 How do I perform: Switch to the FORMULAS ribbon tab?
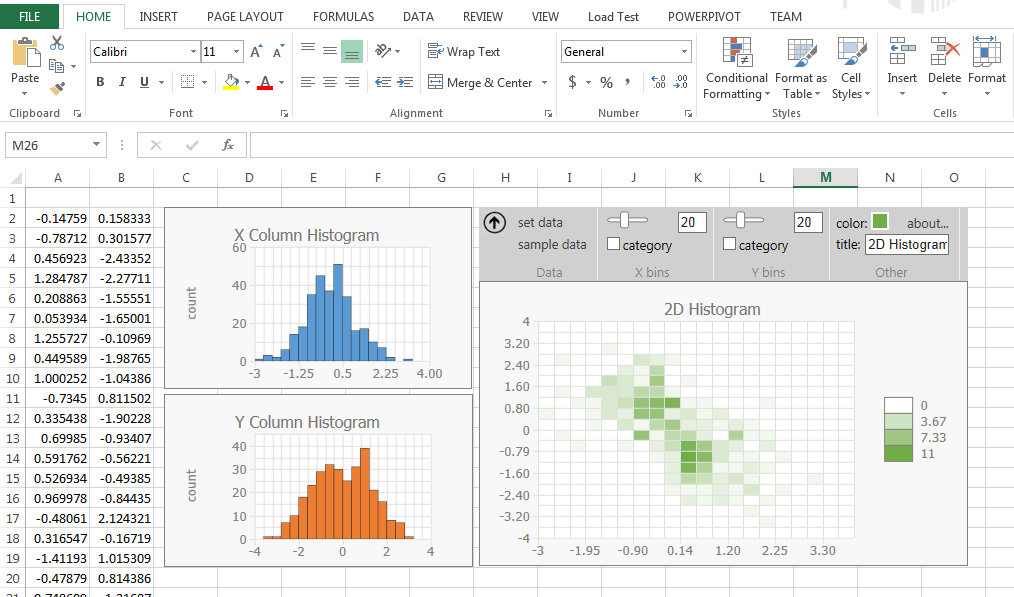[x=343, y=17]
